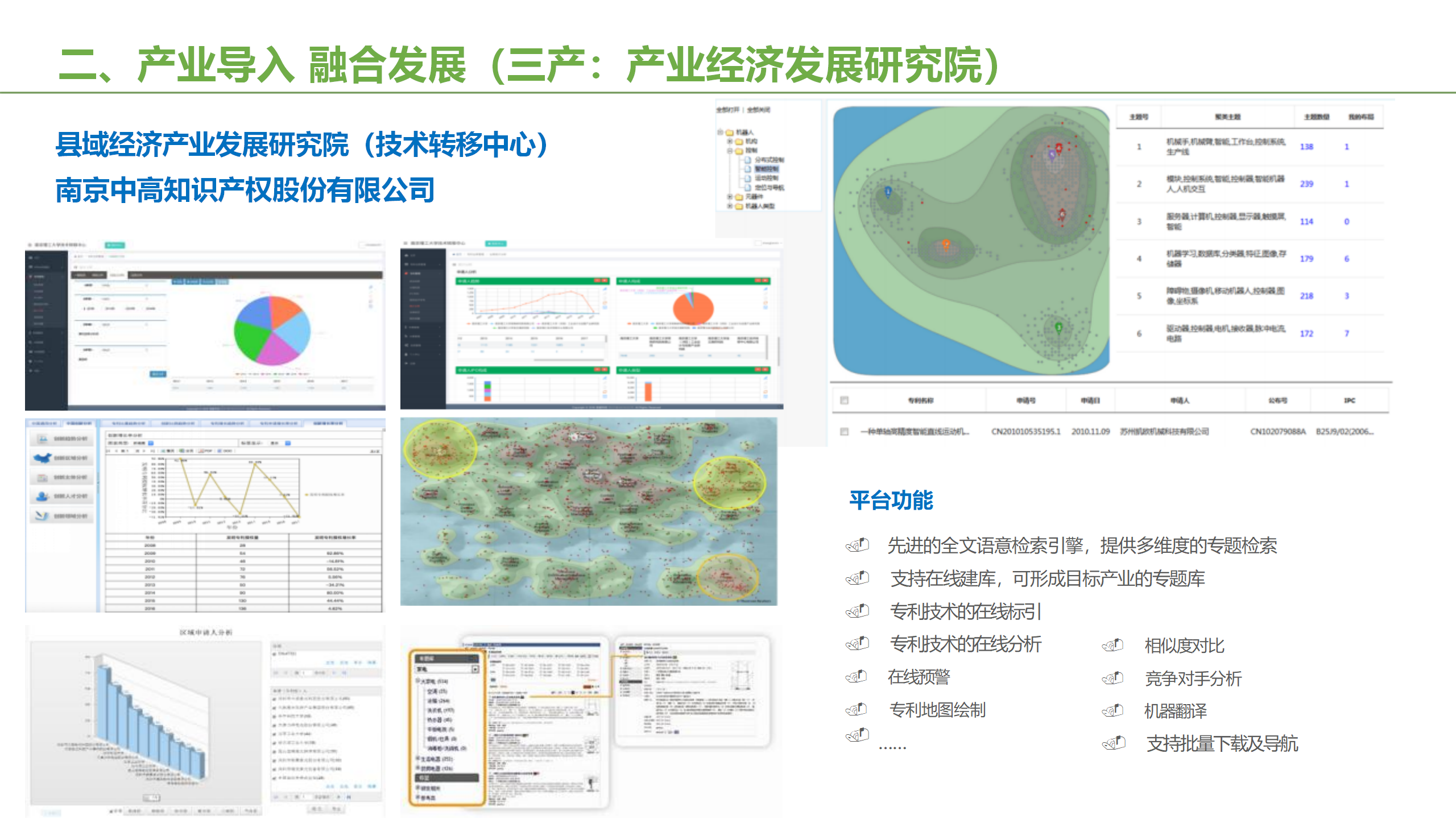
Task: Expand the 机器人类型 tree node
Action: click(730, 206)
